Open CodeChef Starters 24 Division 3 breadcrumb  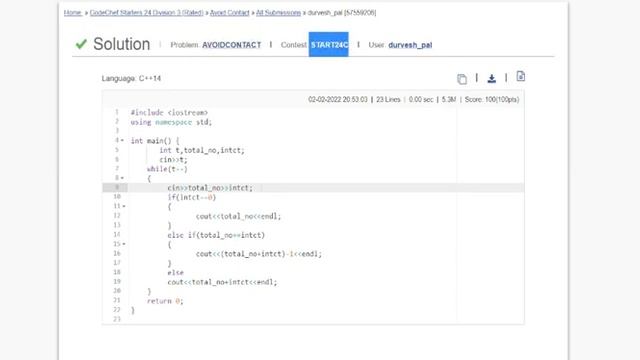click(x=147, y=13)
